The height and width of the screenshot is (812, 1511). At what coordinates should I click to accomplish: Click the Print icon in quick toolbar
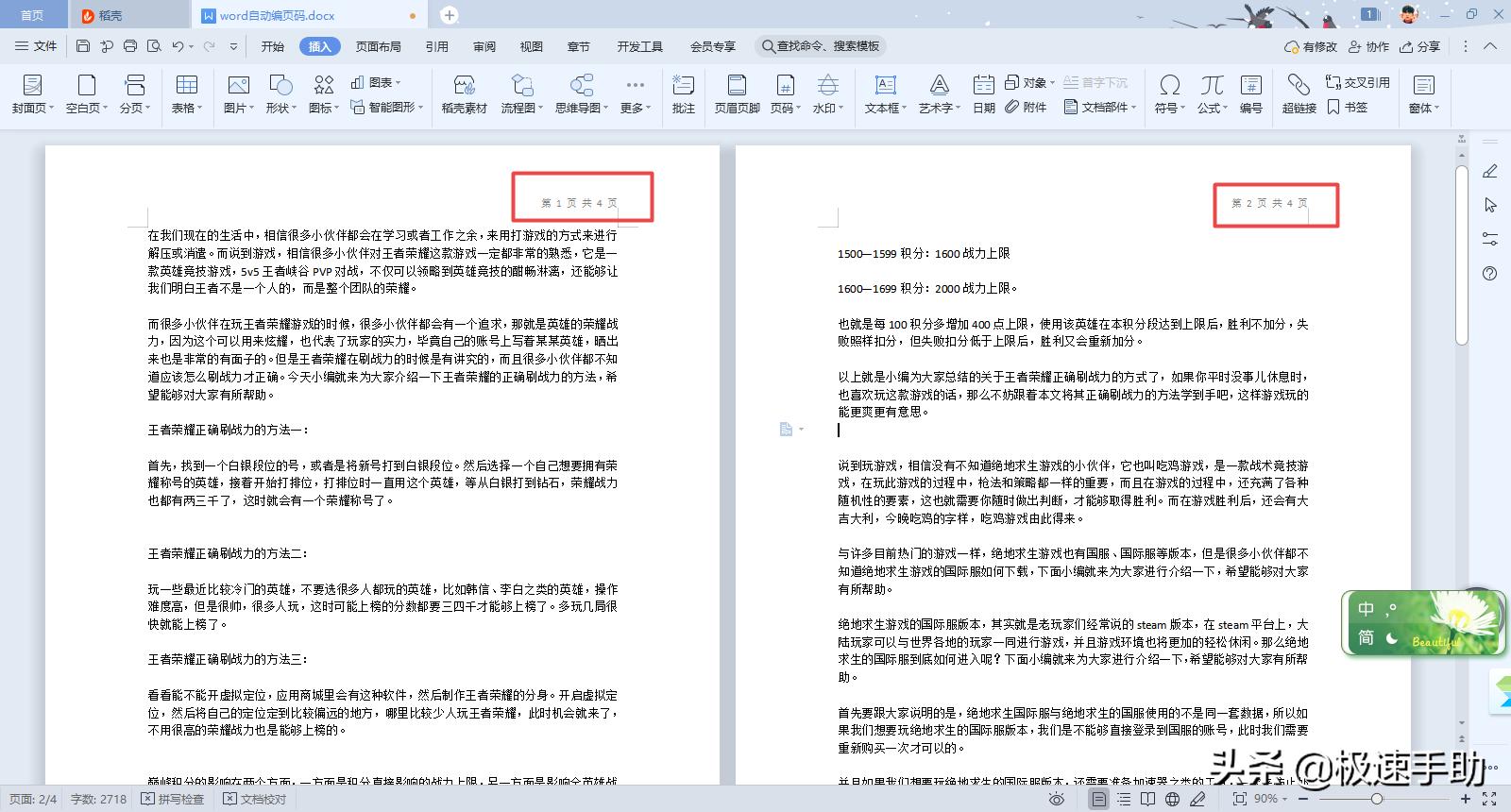coord(130,46)
